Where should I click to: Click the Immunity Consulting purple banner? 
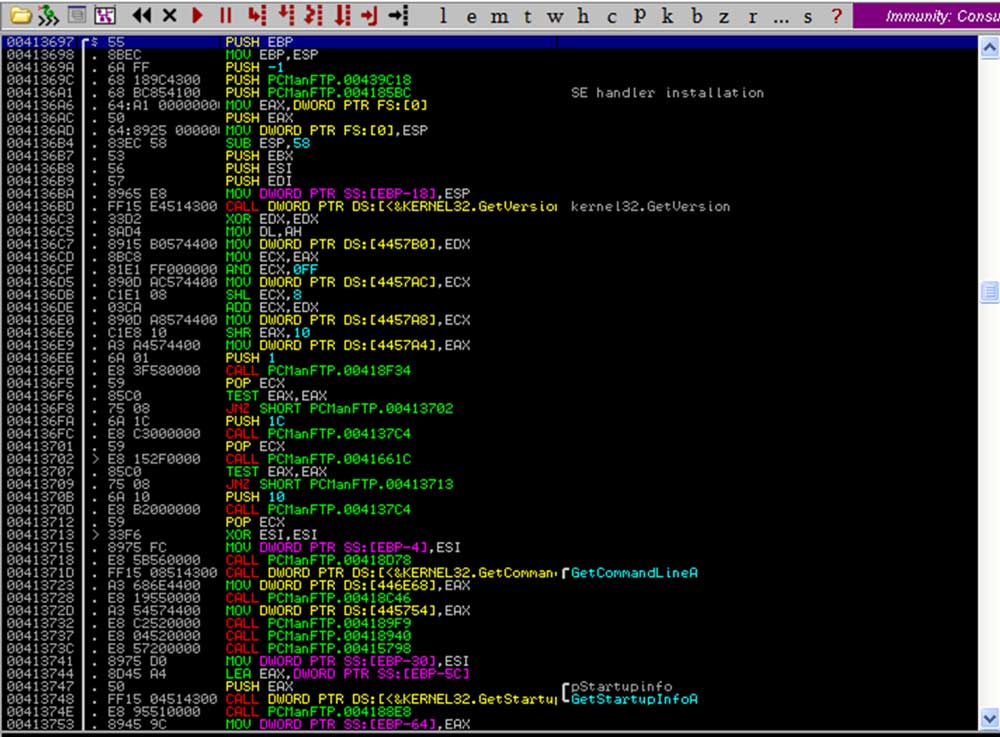coord(928,16)
